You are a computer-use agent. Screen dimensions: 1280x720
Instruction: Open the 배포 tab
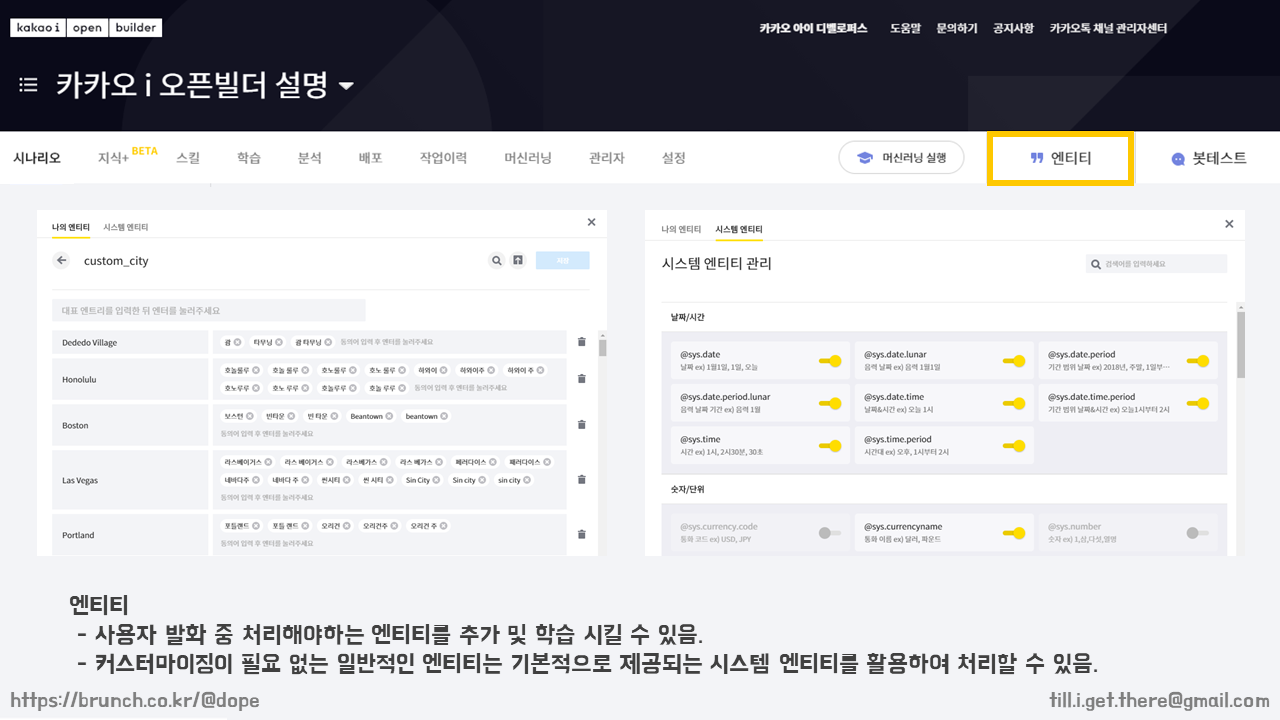(x=371, y=158)
